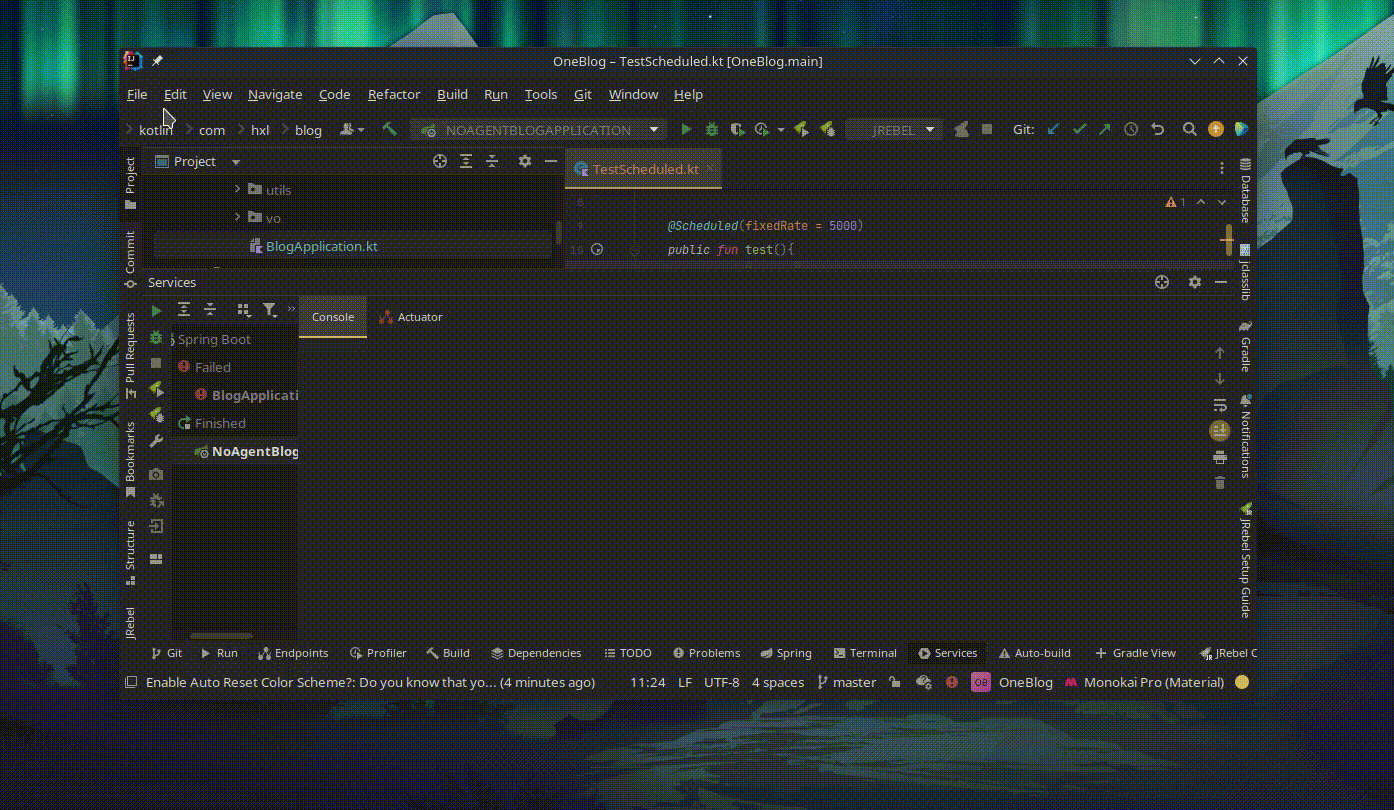This screenshot has height=810, width=1394.
Task: Run with JRebel rocket icon in main toolbar
Action: click(x=801, y=129)
